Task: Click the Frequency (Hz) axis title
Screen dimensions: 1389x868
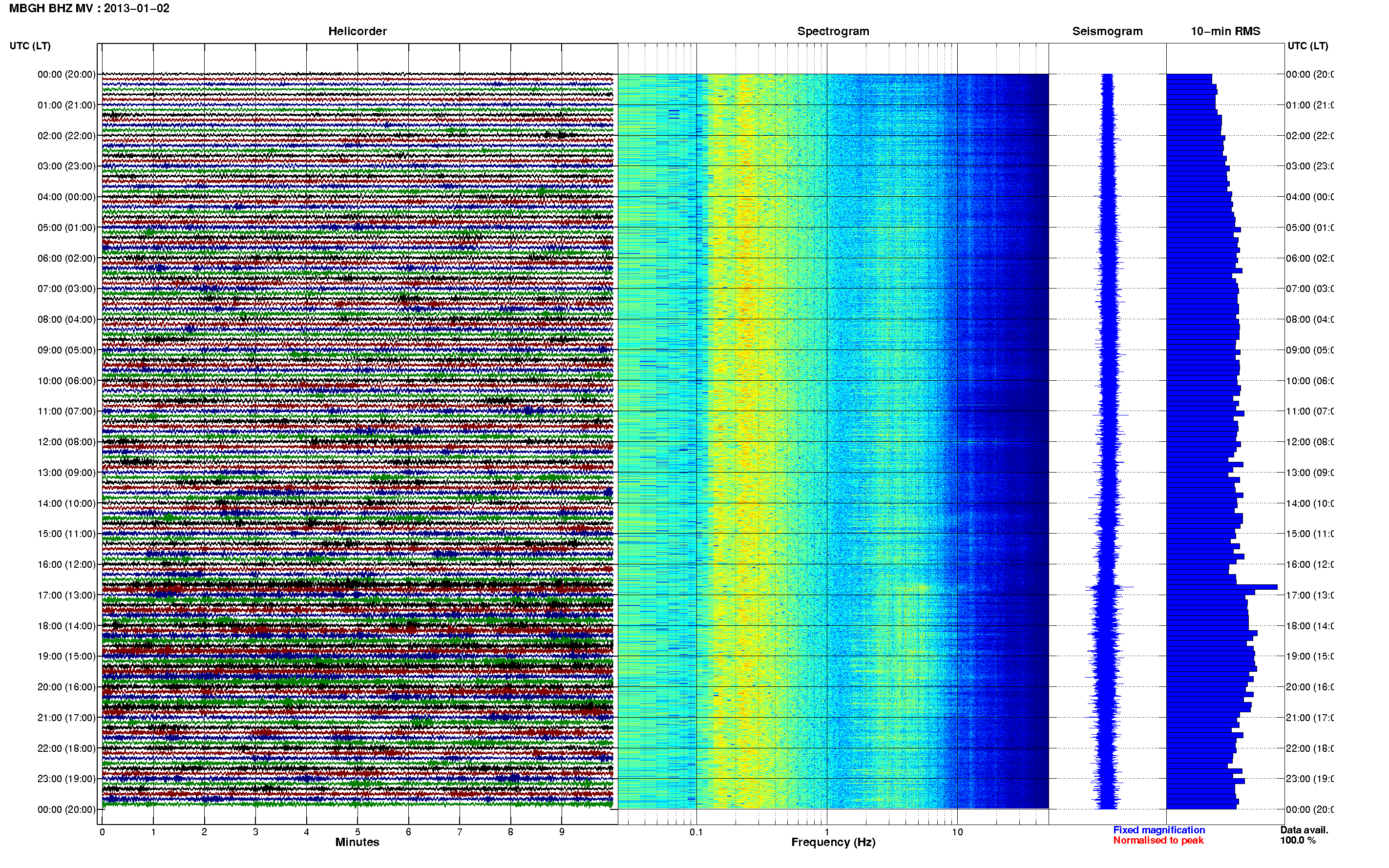Action: click(x=833, y=842)
